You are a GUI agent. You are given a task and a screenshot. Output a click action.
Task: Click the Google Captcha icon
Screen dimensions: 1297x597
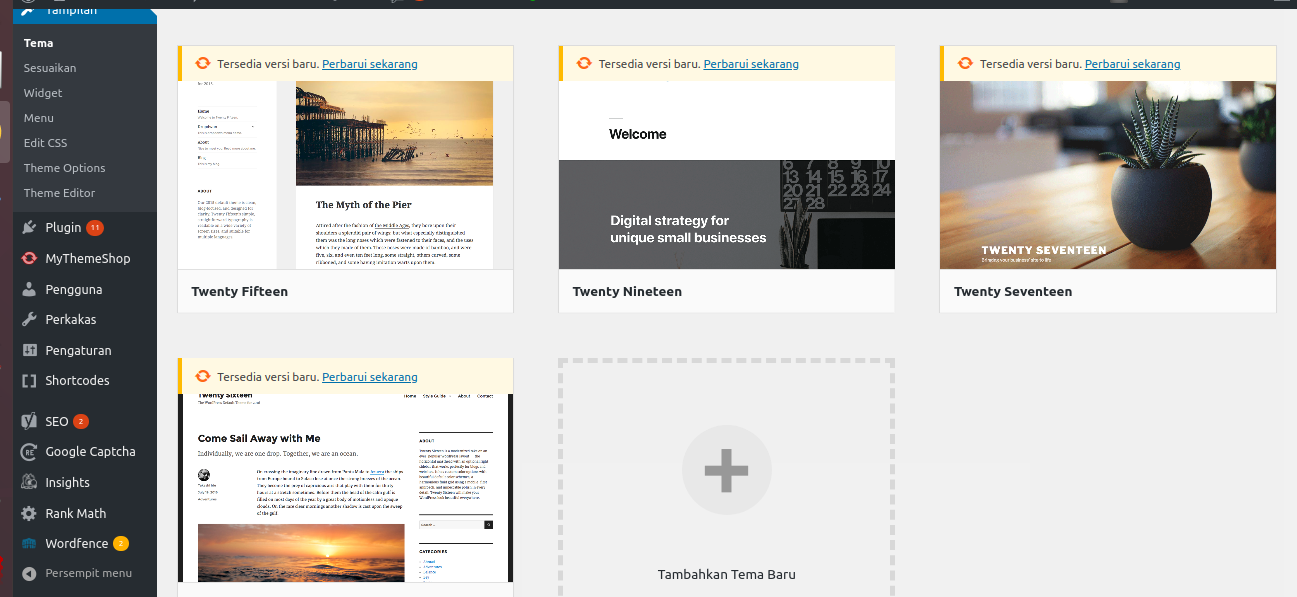coord(29,451)
